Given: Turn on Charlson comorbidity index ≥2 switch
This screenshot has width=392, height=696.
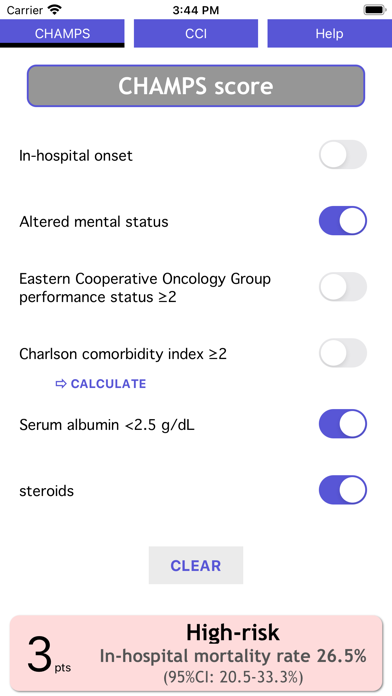Looking at the screenshot, I should pyautogui.click(x=343, y=353).
